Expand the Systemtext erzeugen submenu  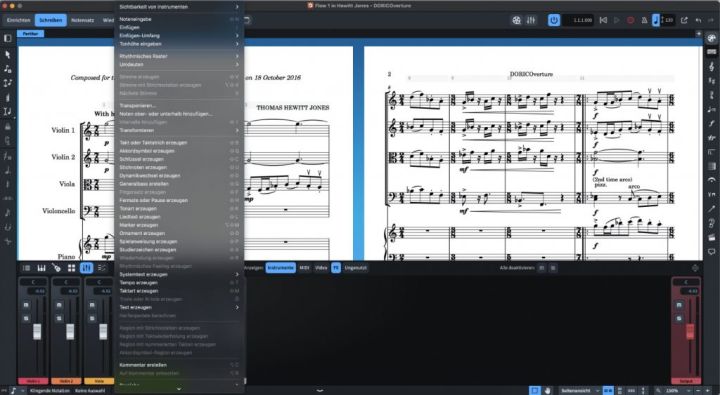(x=179, y=275)
